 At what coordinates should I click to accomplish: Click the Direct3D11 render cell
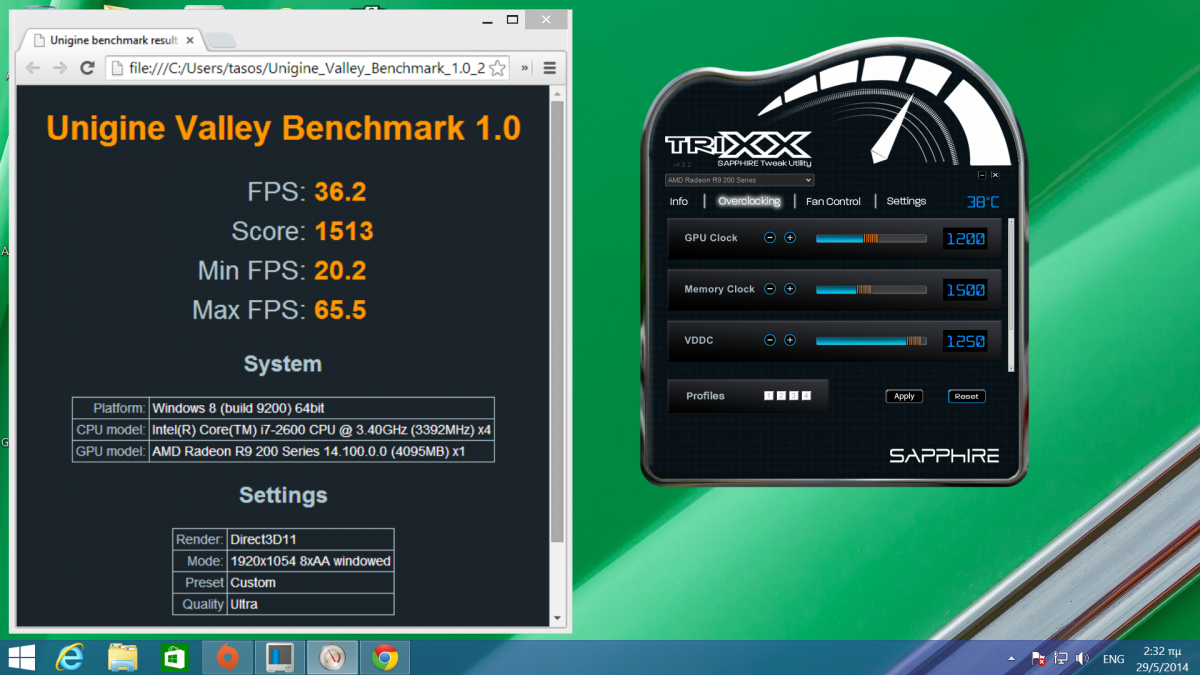[x=310, y=539]
